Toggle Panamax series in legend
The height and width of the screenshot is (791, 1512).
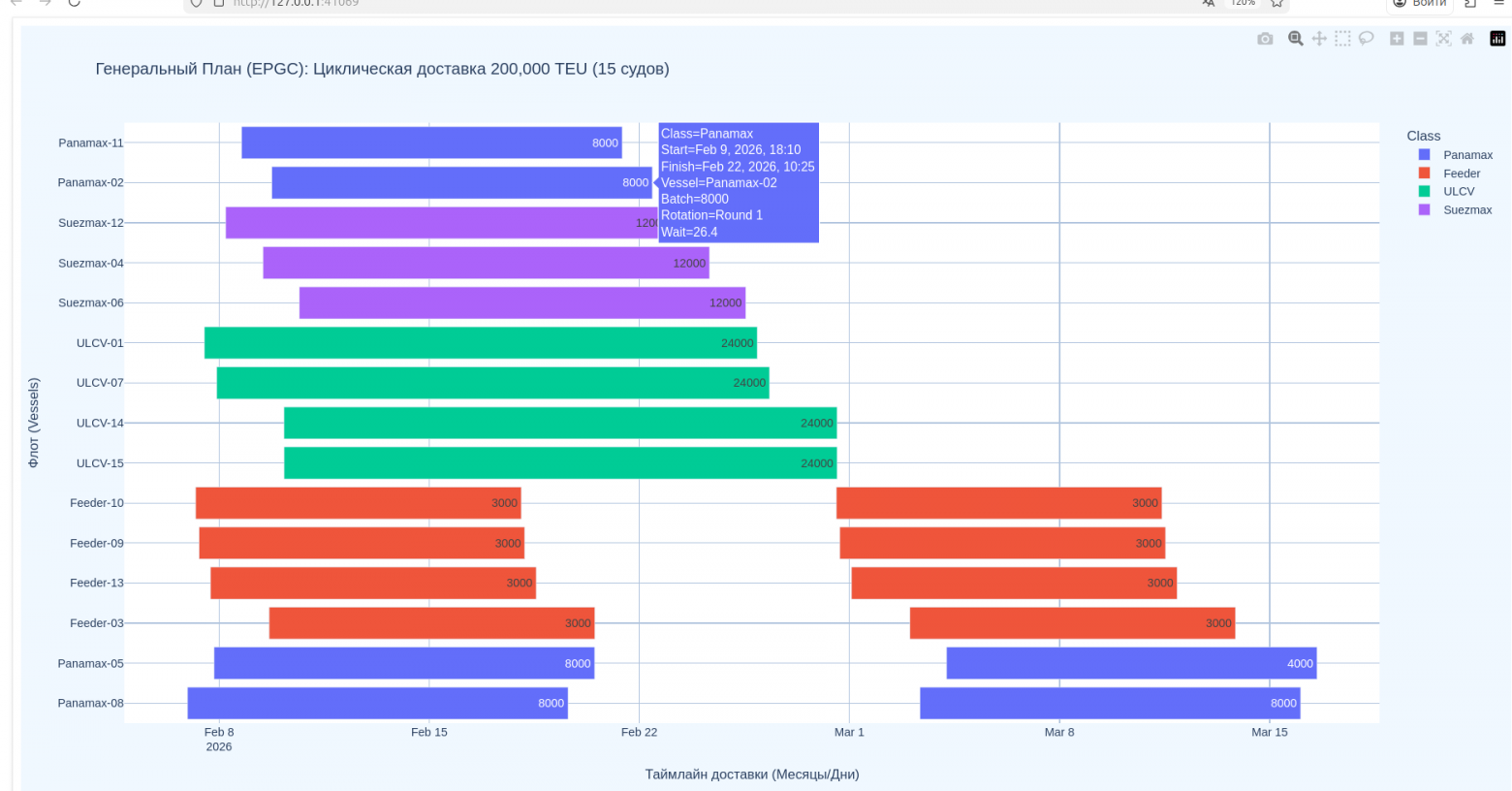[x=1466, y=155]
